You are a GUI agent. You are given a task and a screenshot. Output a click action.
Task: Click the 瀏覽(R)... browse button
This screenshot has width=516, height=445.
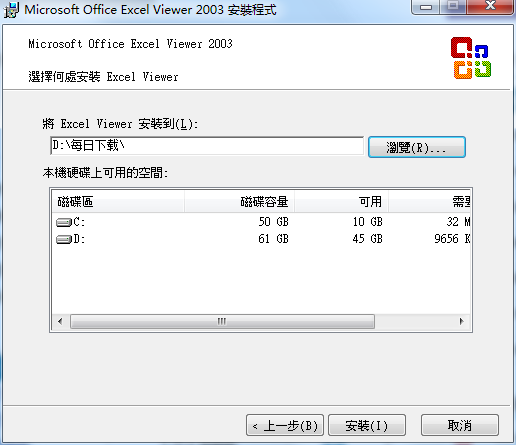pos(417,147)
